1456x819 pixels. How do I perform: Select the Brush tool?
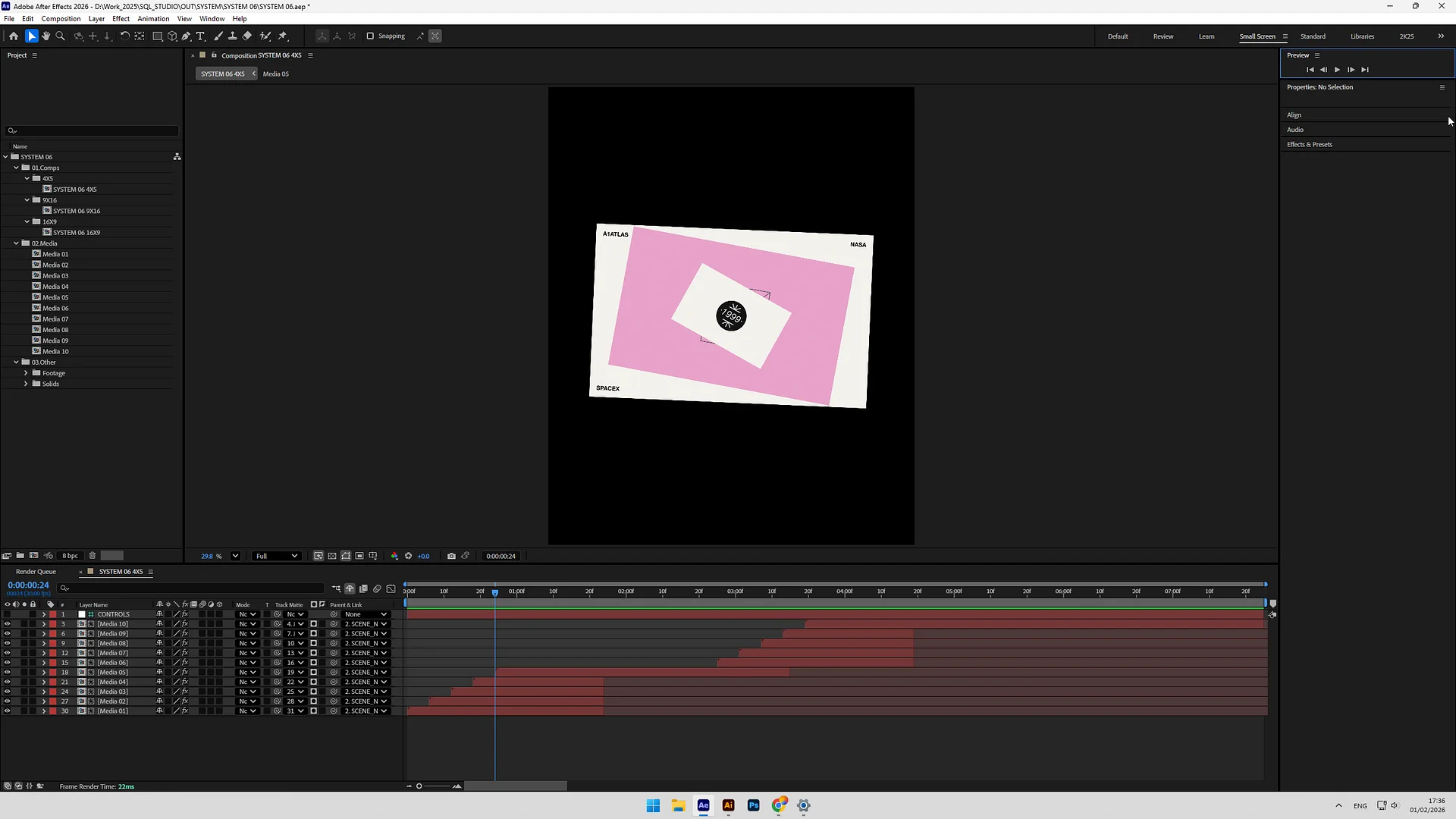tap(218, 36)
